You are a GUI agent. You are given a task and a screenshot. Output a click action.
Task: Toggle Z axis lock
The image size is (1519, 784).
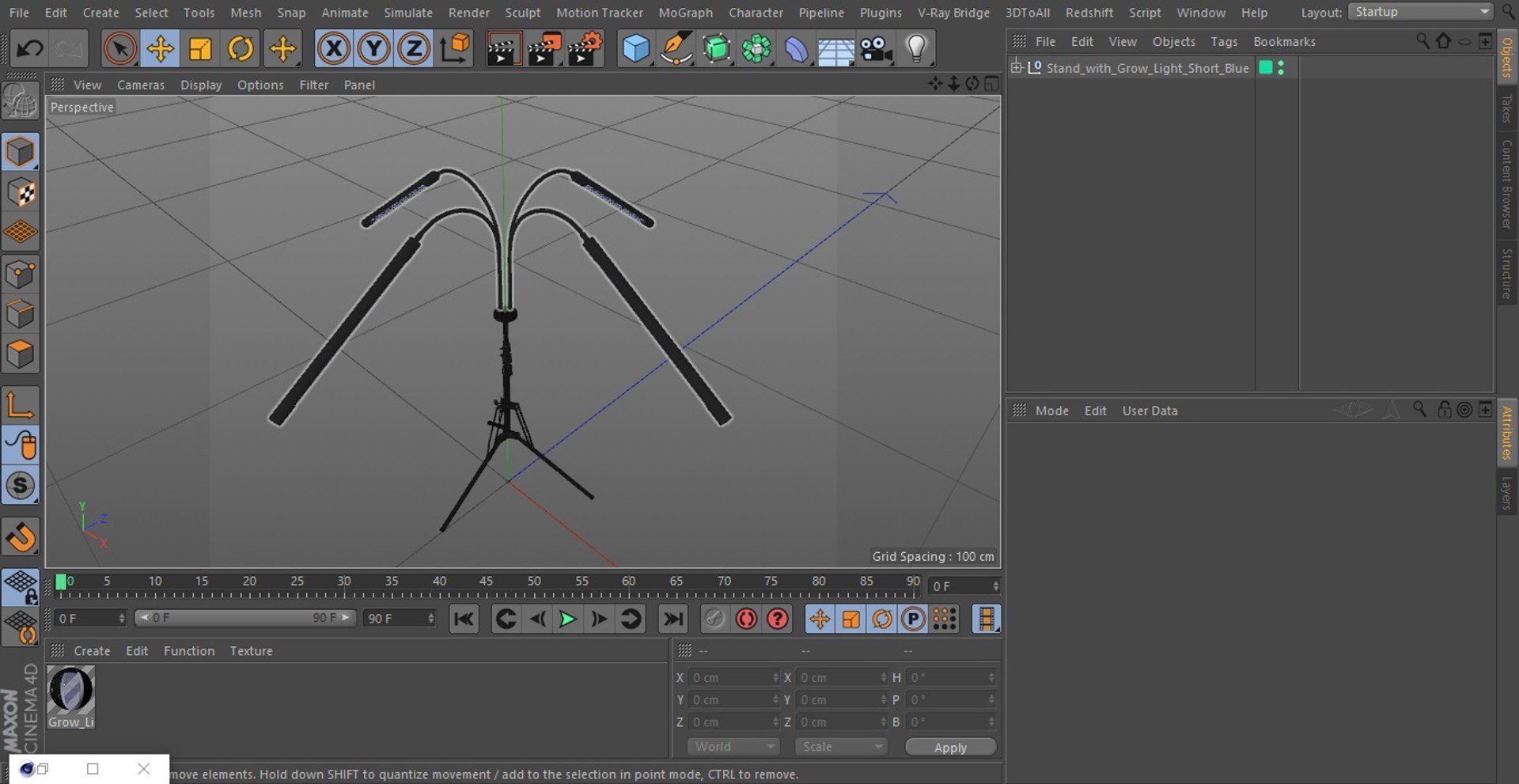click(x=414, y=49)
